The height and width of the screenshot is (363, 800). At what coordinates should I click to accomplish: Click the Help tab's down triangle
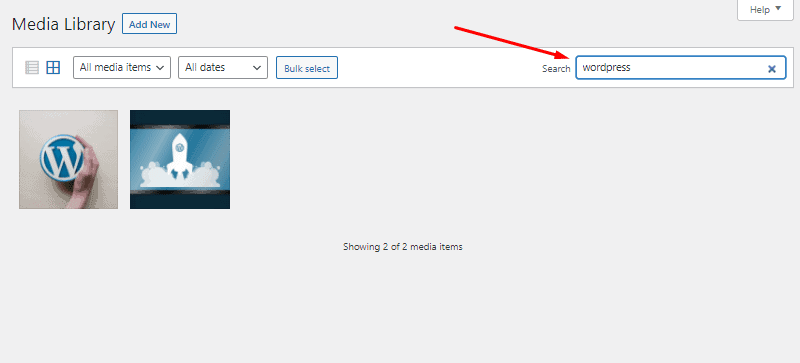point(778,9)
